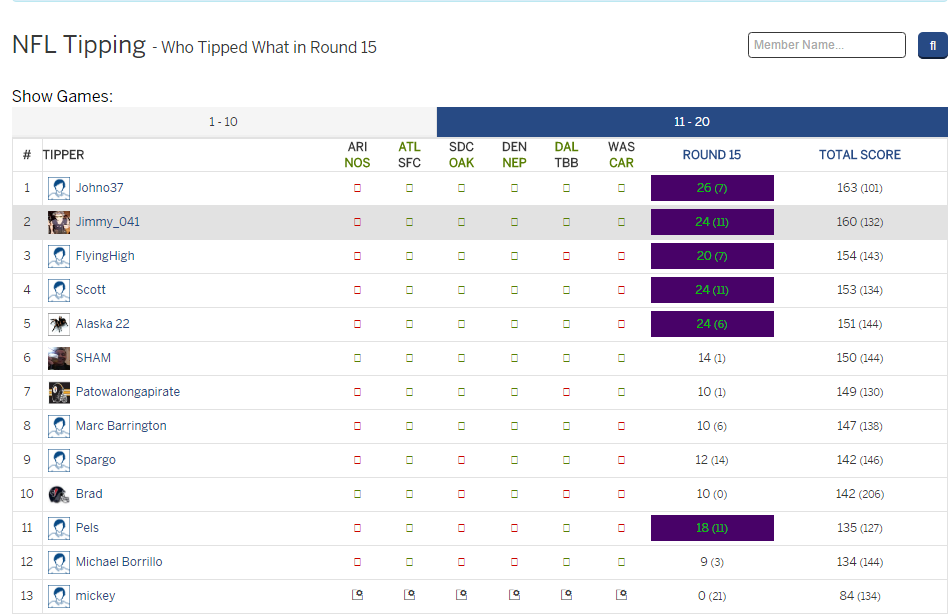This screenshot has width=950, height=615.
Task: Switch to games 1 - 10 tab
Action: (224, 122)
